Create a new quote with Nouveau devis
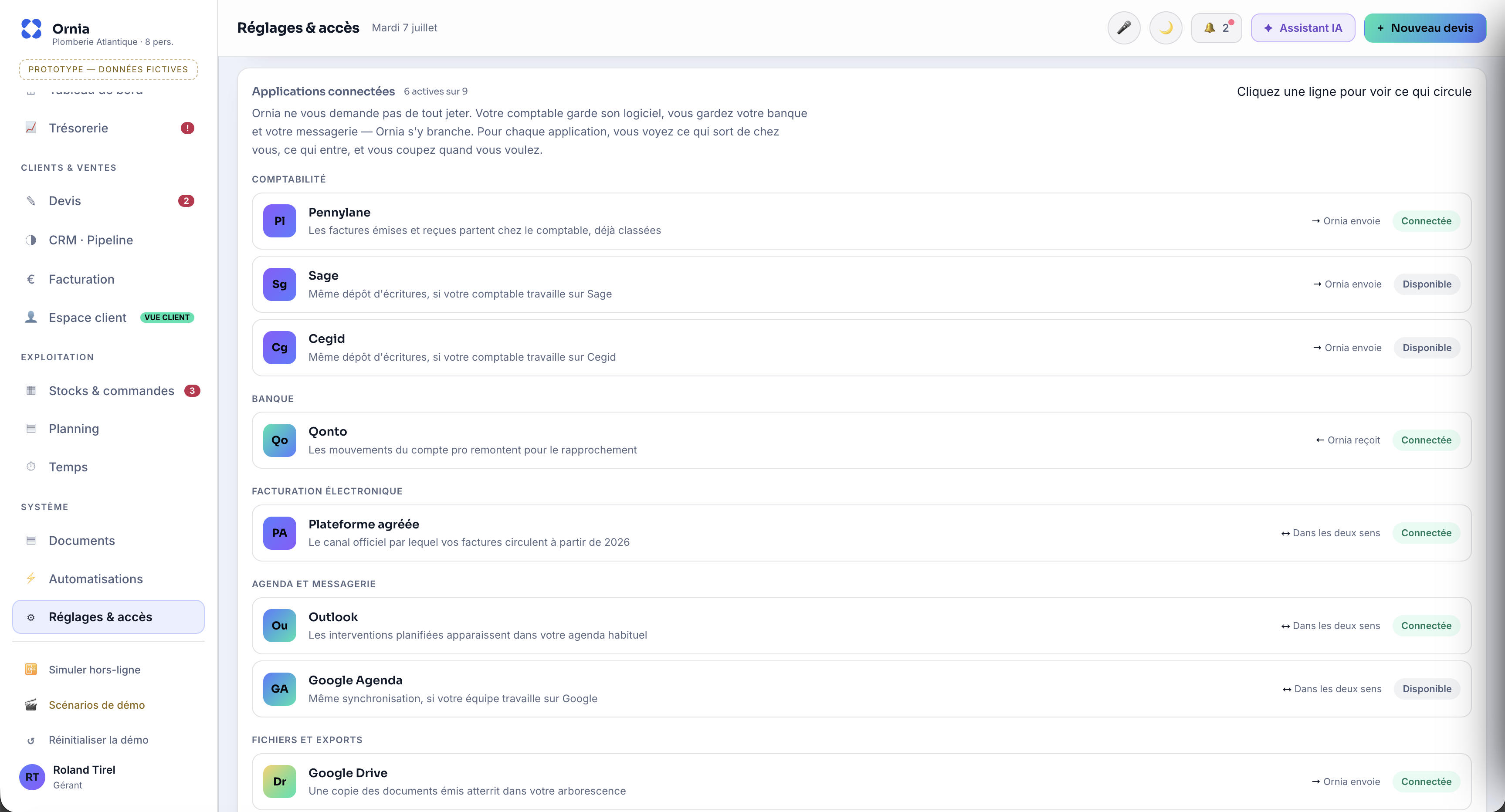The width and height of the screenshot is (1505, 812). point(1425,28)
